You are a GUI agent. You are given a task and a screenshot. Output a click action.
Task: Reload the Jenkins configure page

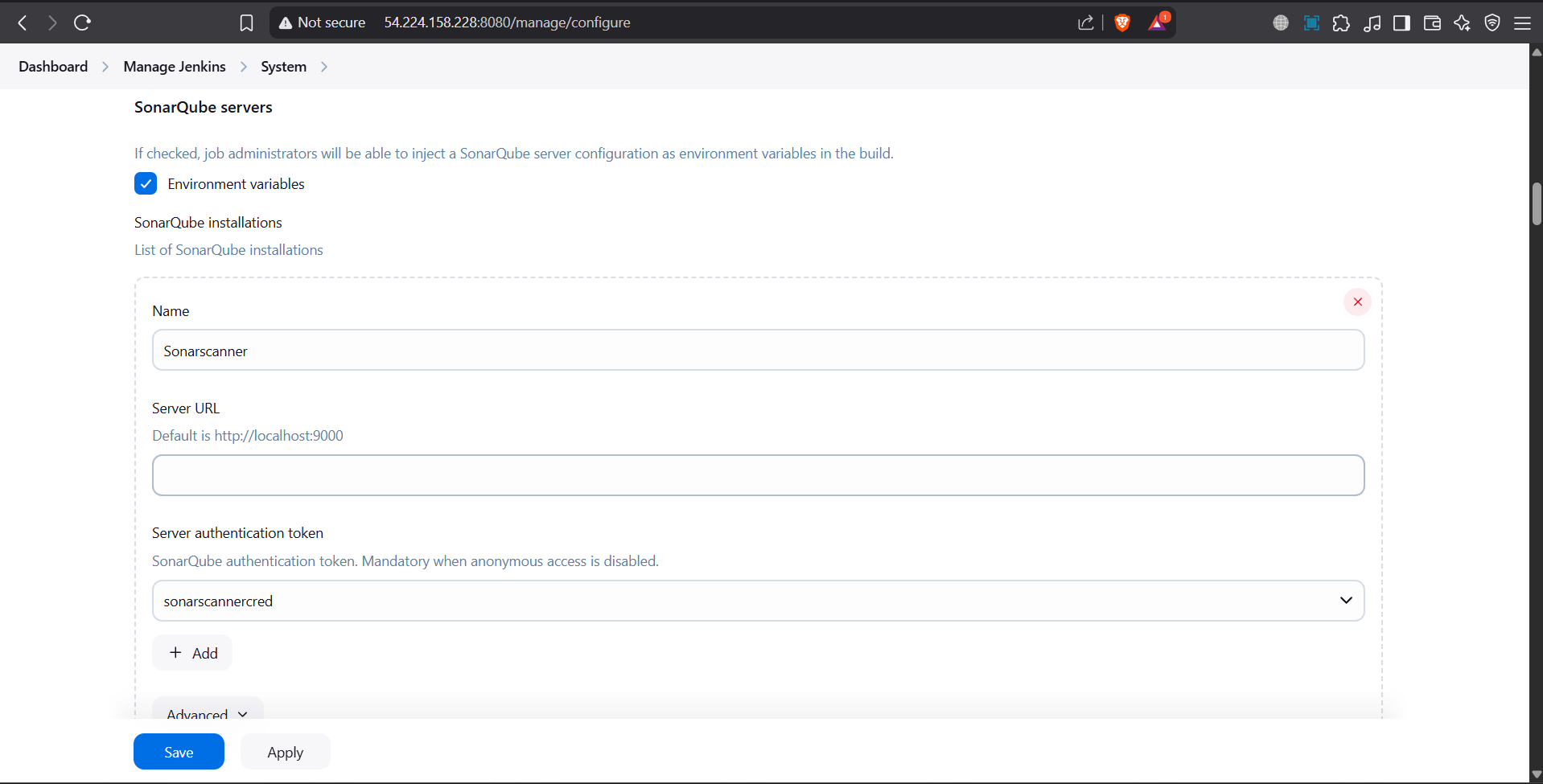(82, 23)
